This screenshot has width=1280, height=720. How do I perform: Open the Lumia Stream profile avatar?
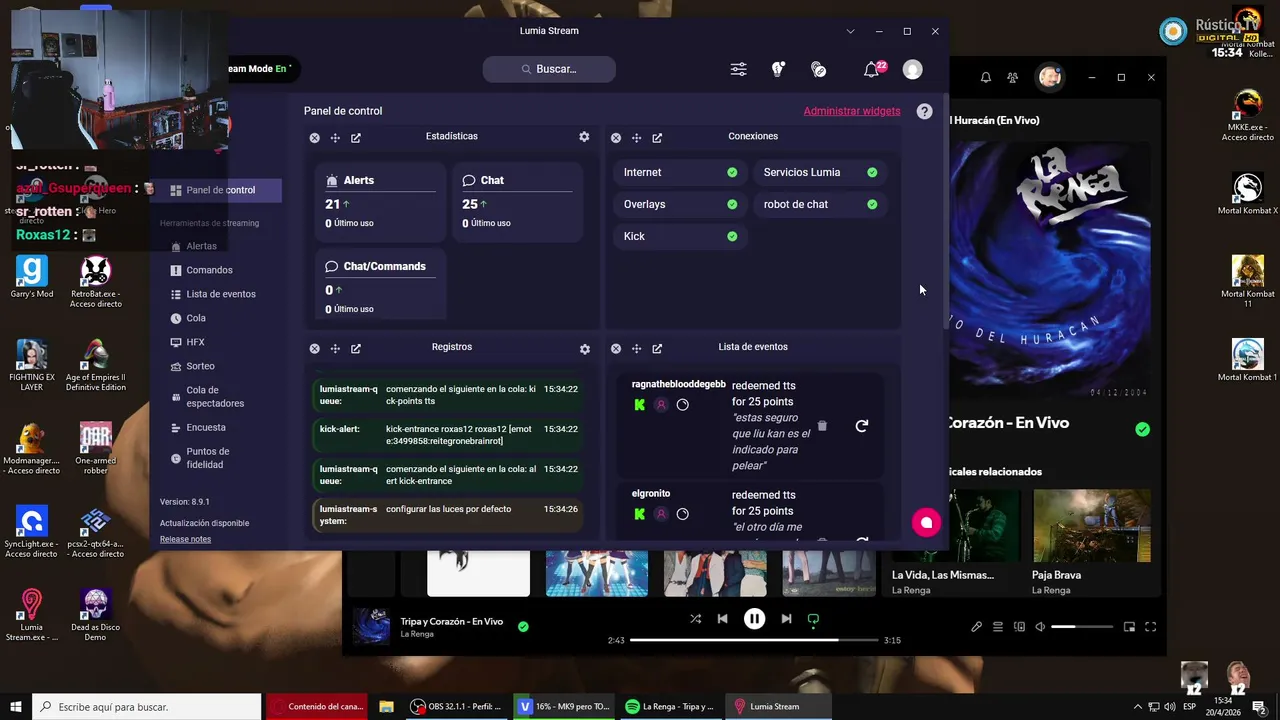(912, 69)
